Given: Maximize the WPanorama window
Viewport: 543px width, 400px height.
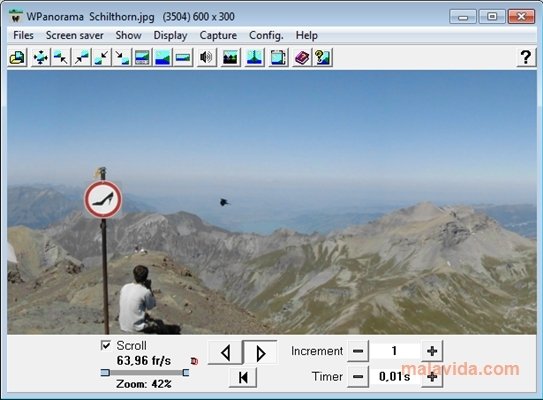Looking at the screenshot, I should pos(492,16).
